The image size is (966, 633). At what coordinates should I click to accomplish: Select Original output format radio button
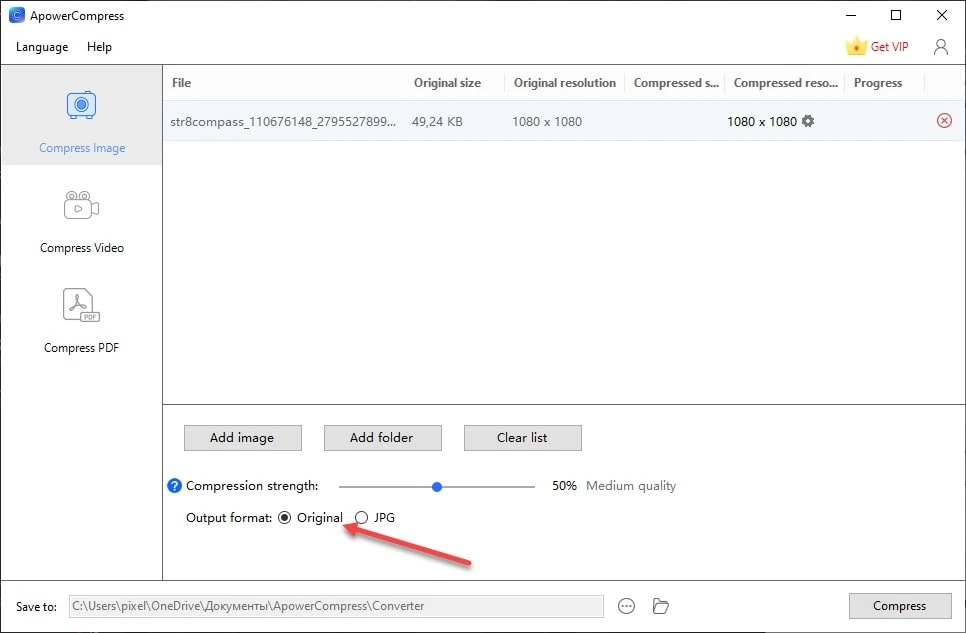284,518
